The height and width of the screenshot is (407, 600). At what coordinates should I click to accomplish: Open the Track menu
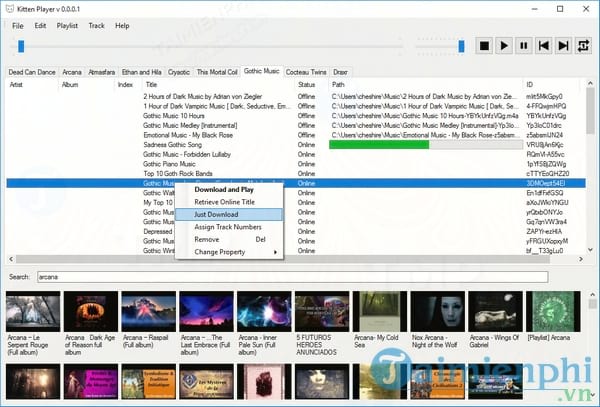pyautogui.click(x=96, y=25)
